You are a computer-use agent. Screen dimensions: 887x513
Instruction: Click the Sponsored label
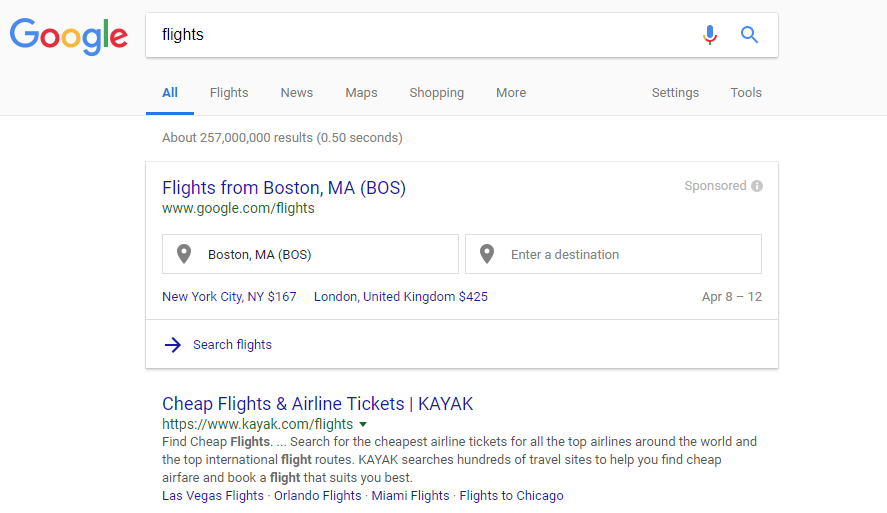pos(715,186)
